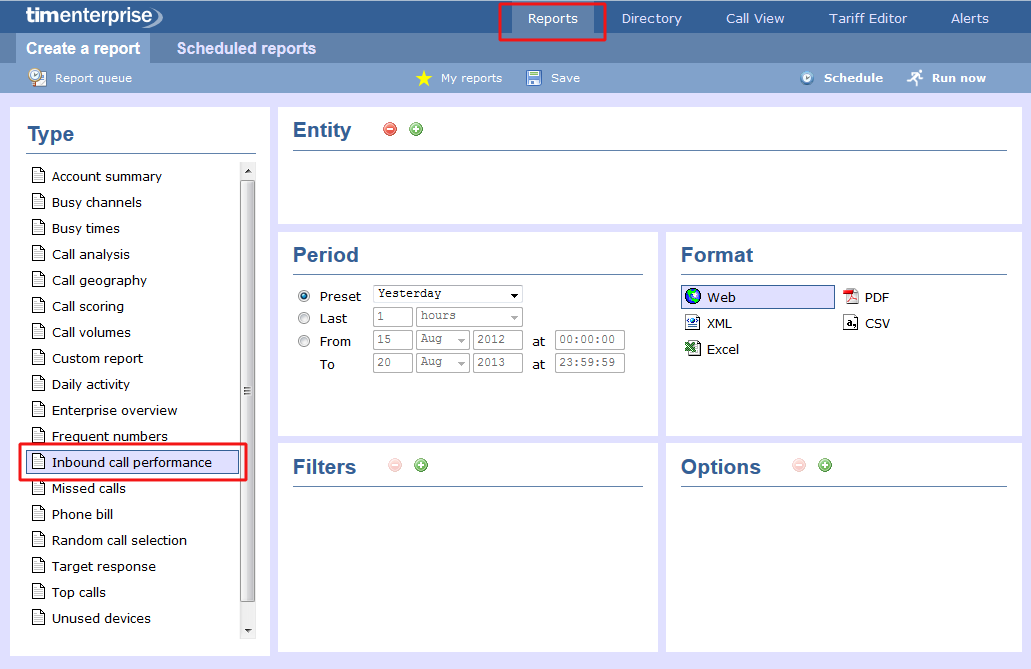Screen dimensions: 1031x669
Task: Add an entity using the green plus icon
Action: [415, 129]
